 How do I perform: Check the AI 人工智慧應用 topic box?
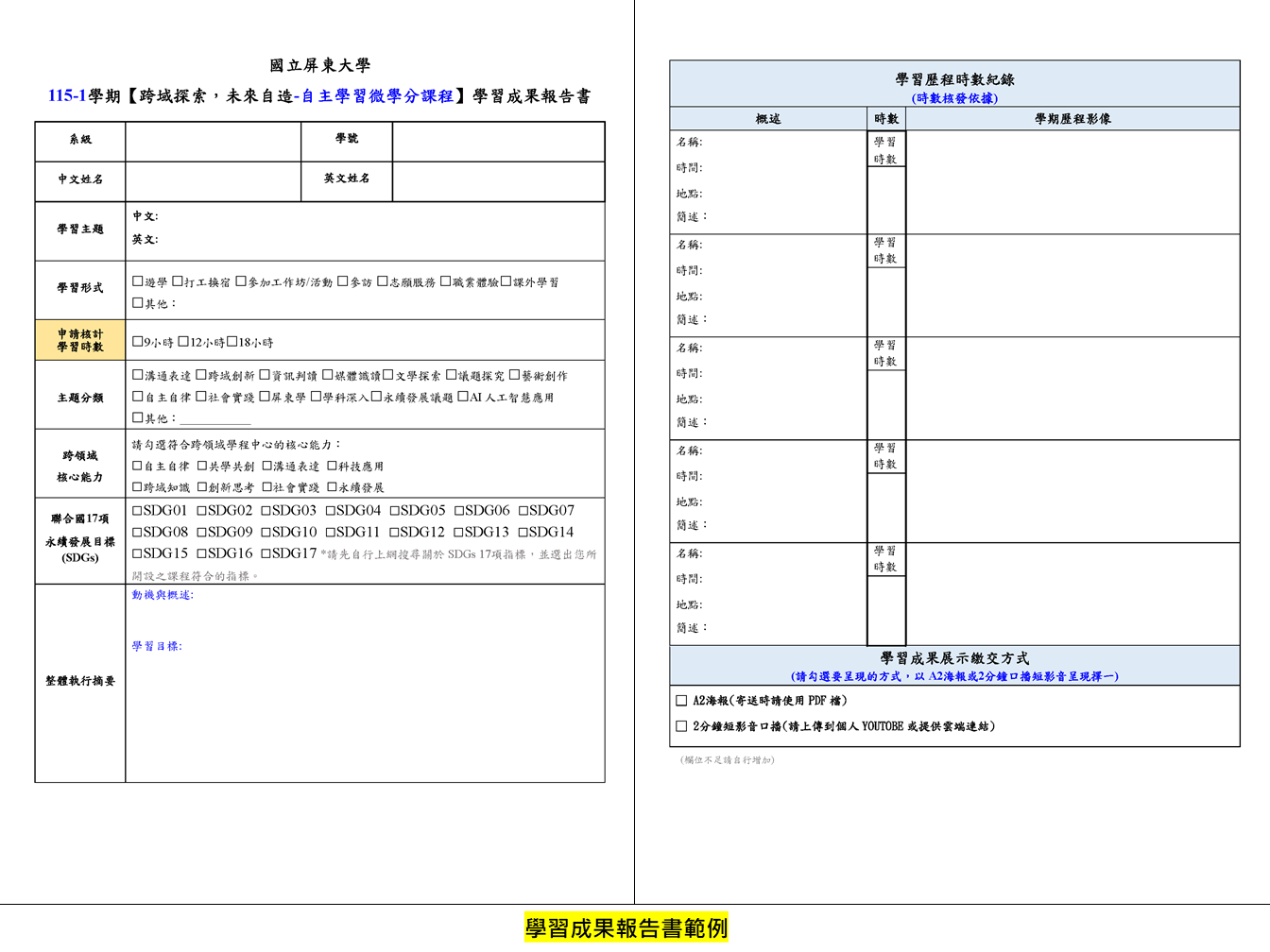point(463,397)
